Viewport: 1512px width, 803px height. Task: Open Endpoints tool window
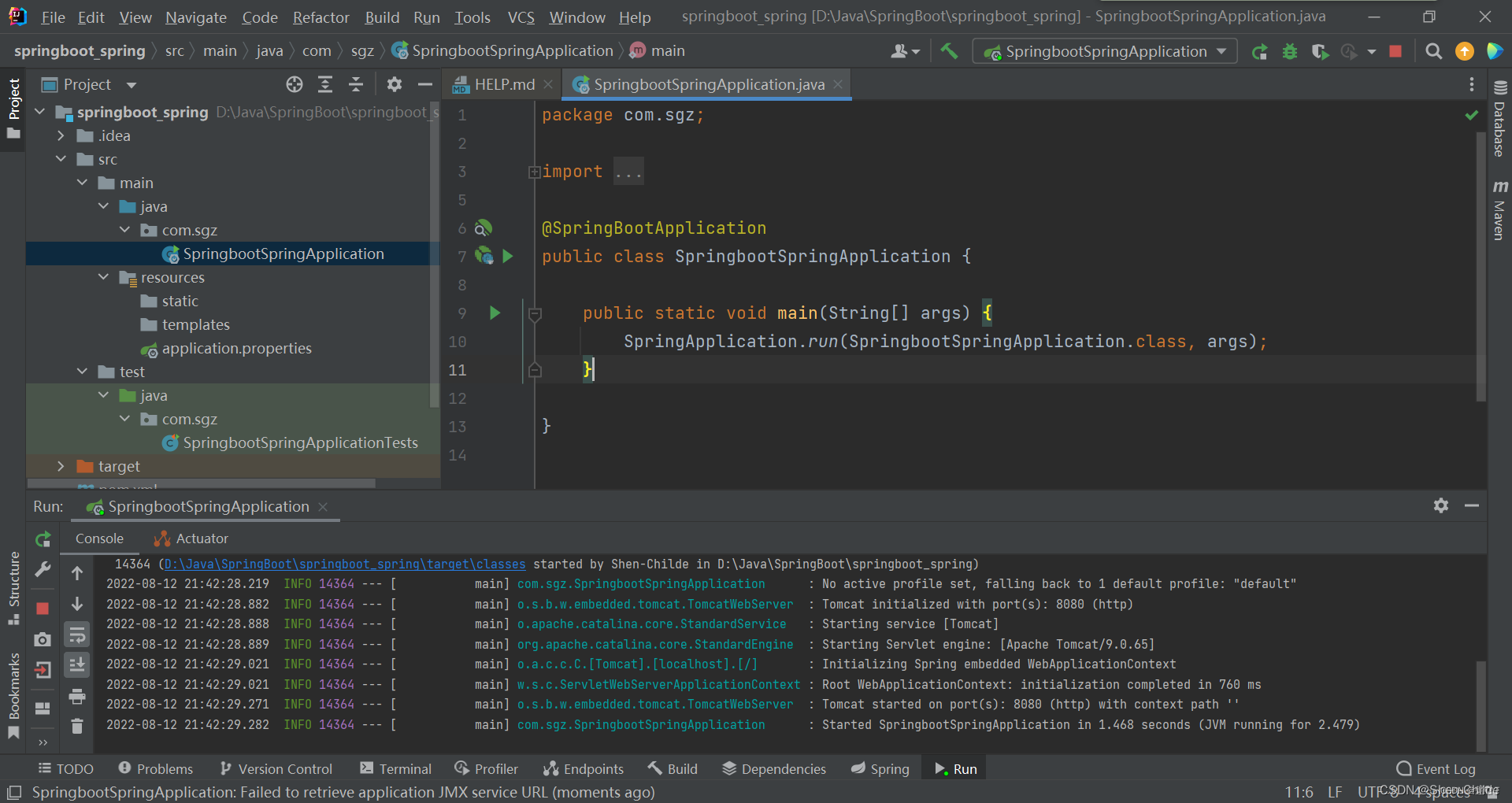tap(584, 769)
